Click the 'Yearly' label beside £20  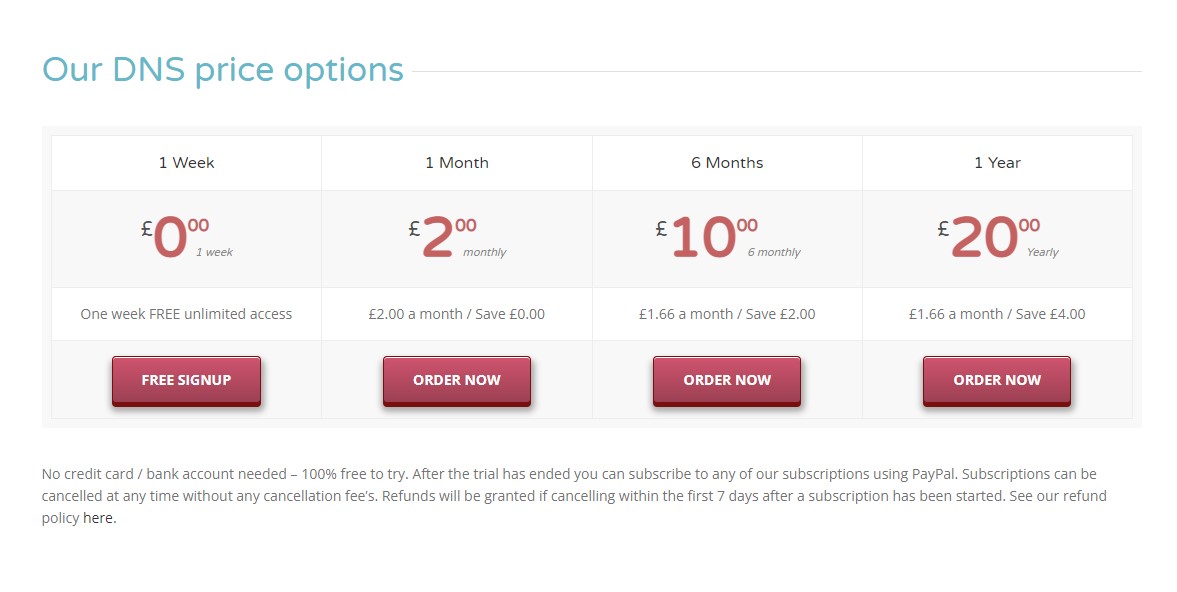pyautogui.click(x=1043, y=253)
